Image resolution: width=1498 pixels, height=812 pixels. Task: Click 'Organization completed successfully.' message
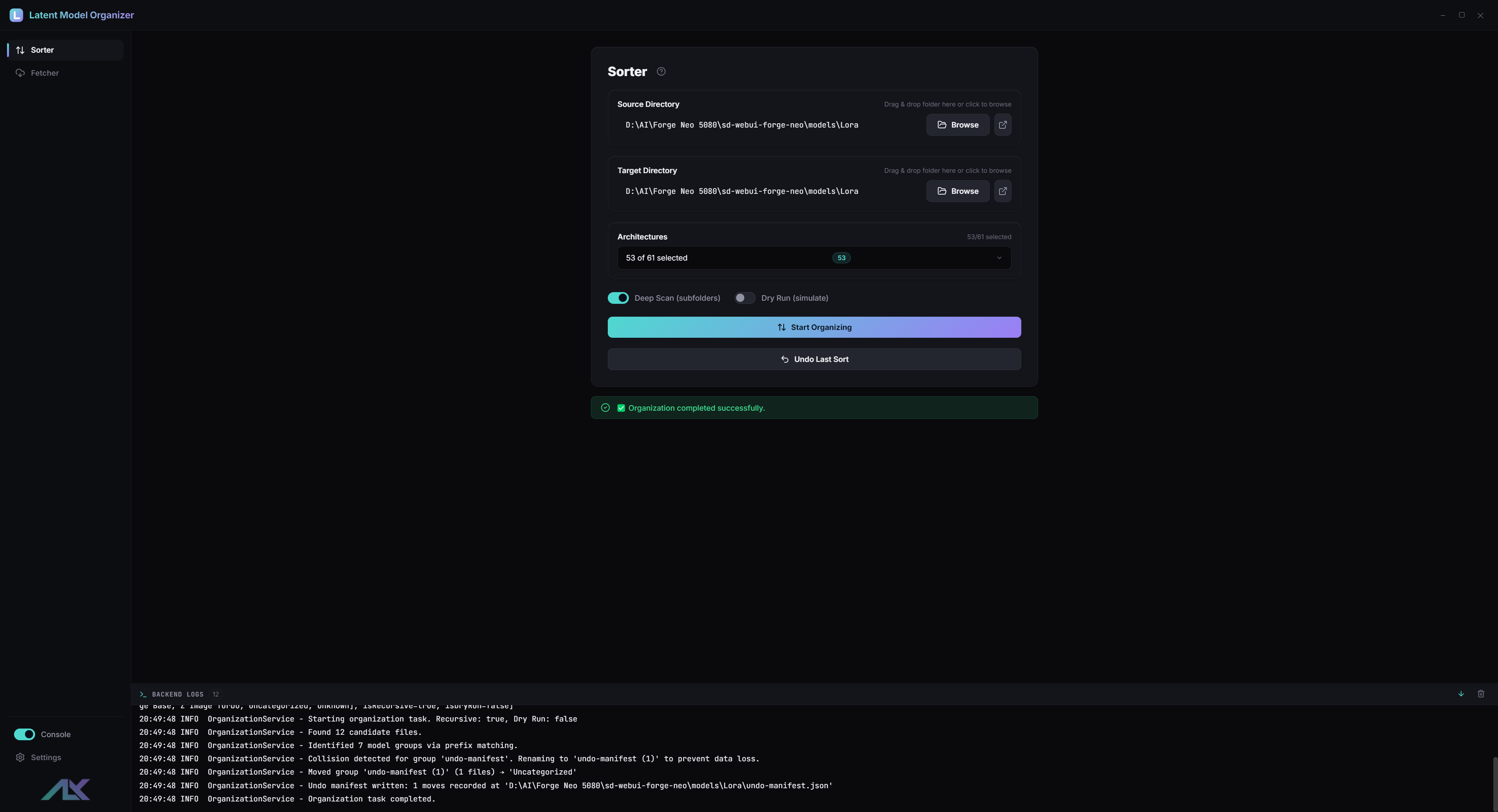pos(696,408)
